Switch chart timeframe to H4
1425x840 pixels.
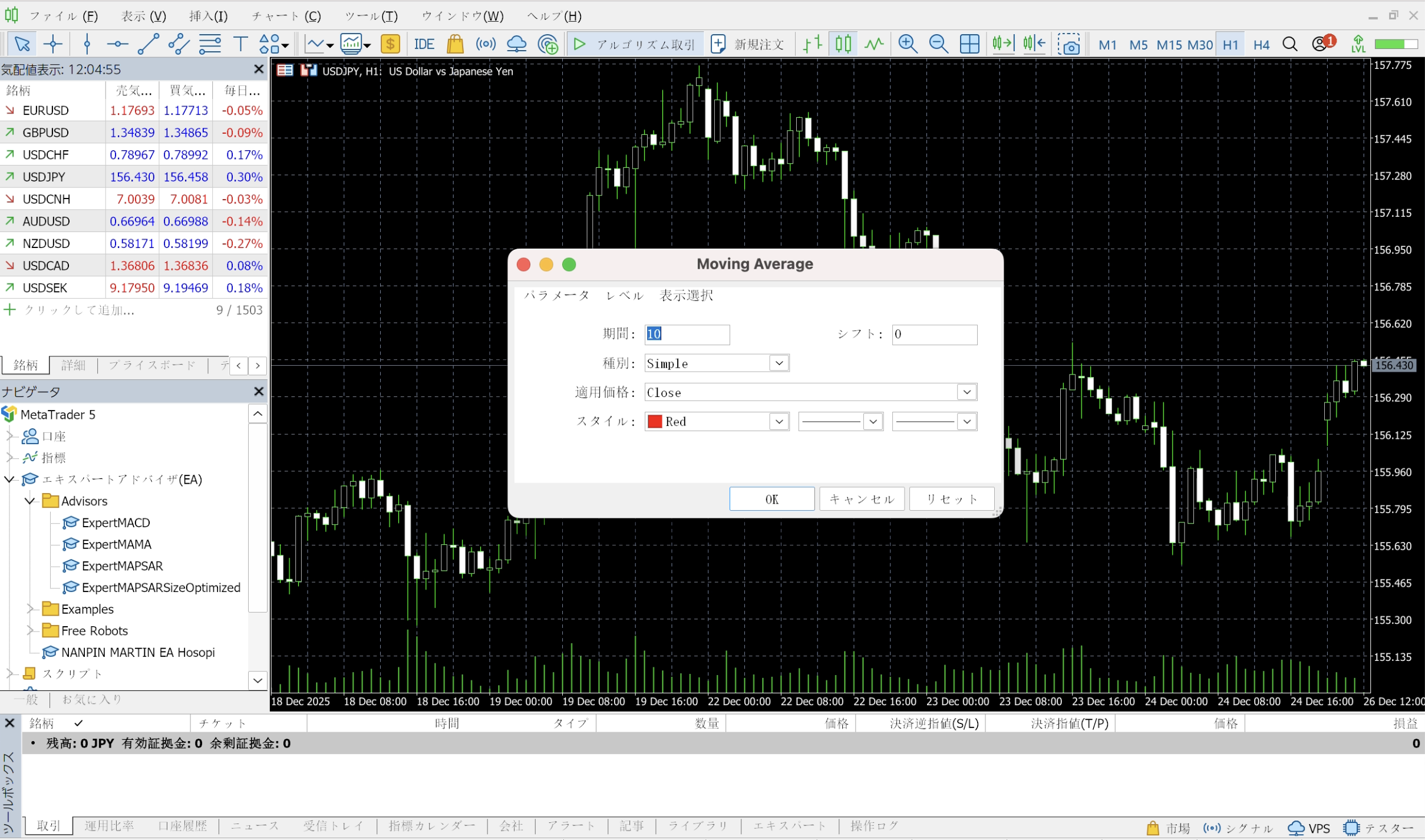pyautogui.click(x=1261, y=45)
